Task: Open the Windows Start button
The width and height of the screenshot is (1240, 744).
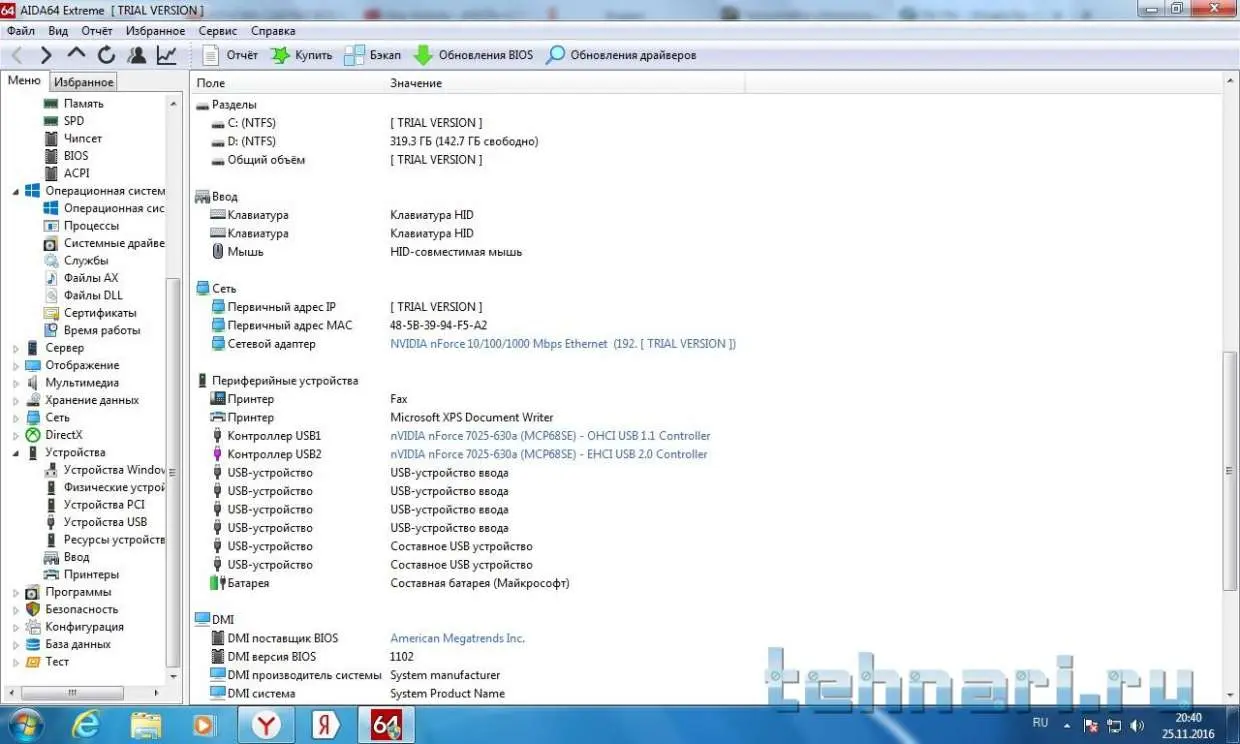Action: coord(27,725)
